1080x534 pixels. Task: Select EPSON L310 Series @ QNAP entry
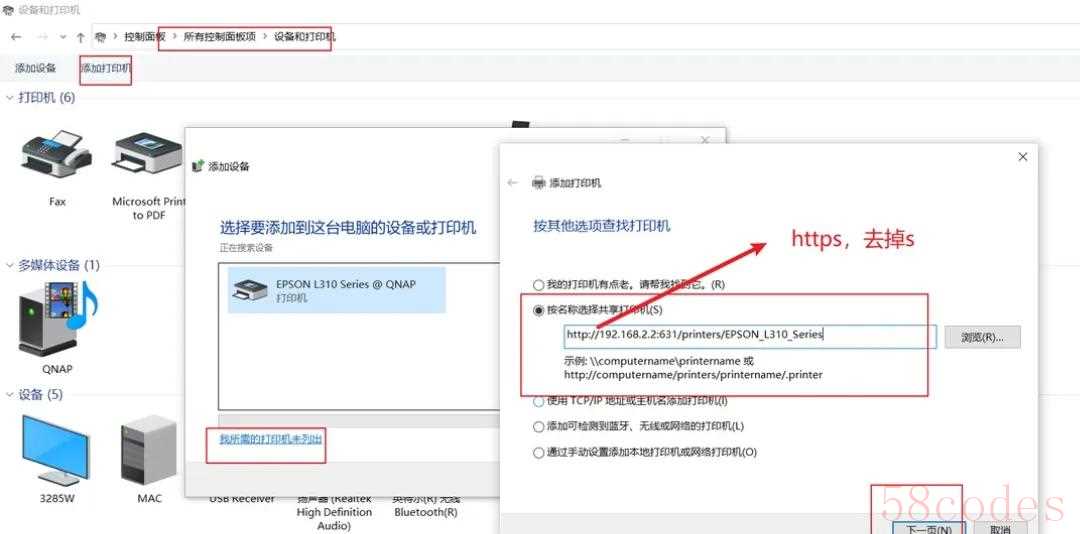click(337, 290)
